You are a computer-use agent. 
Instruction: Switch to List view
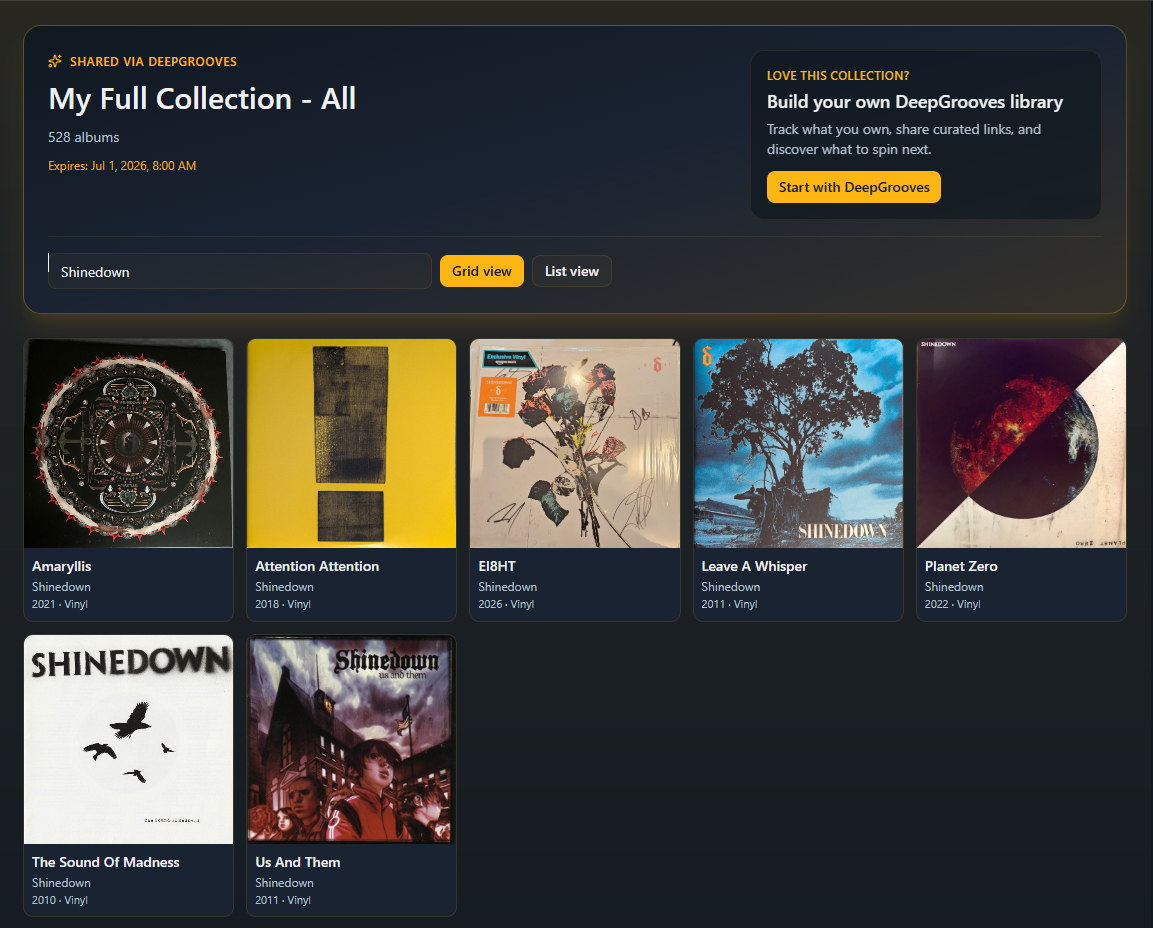point(571,271)
